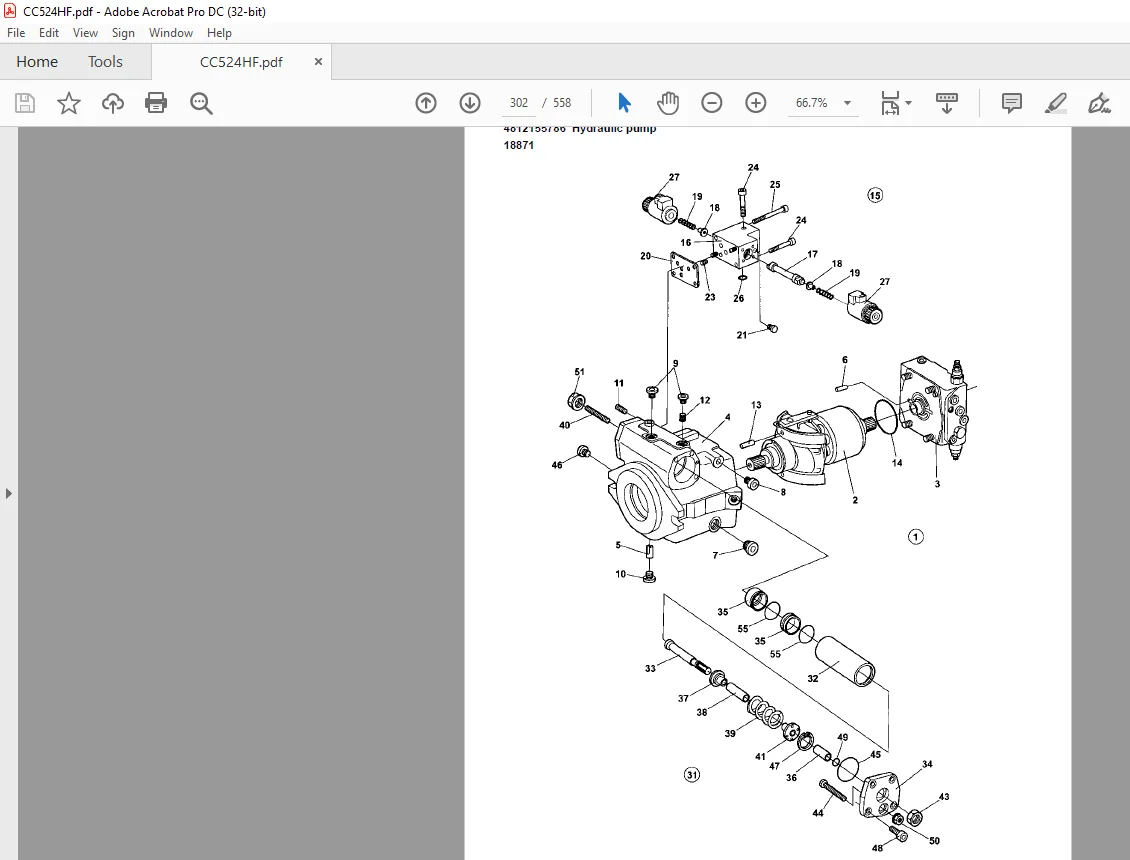Viewport: 1130px width, 860px height.
Task: Activate the hand pan tool
Action: point(668,103)
